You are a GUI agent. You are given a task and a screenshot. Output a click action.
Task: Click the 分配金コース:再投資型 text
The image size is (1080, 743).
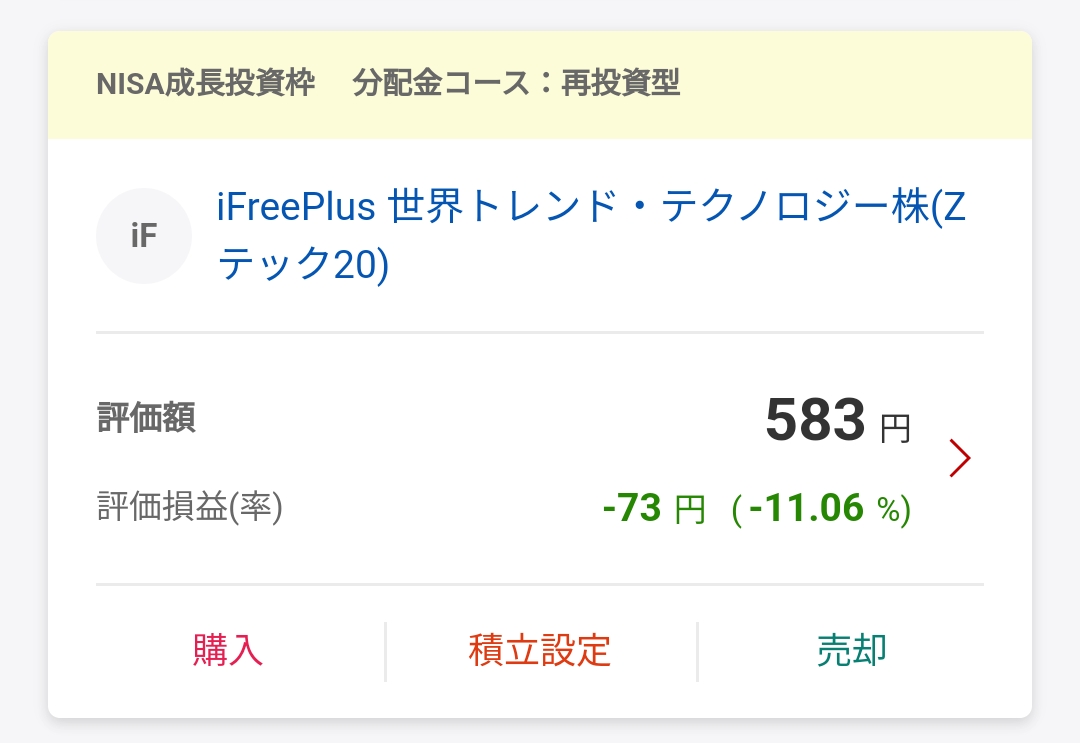click(x=517, y=83)
